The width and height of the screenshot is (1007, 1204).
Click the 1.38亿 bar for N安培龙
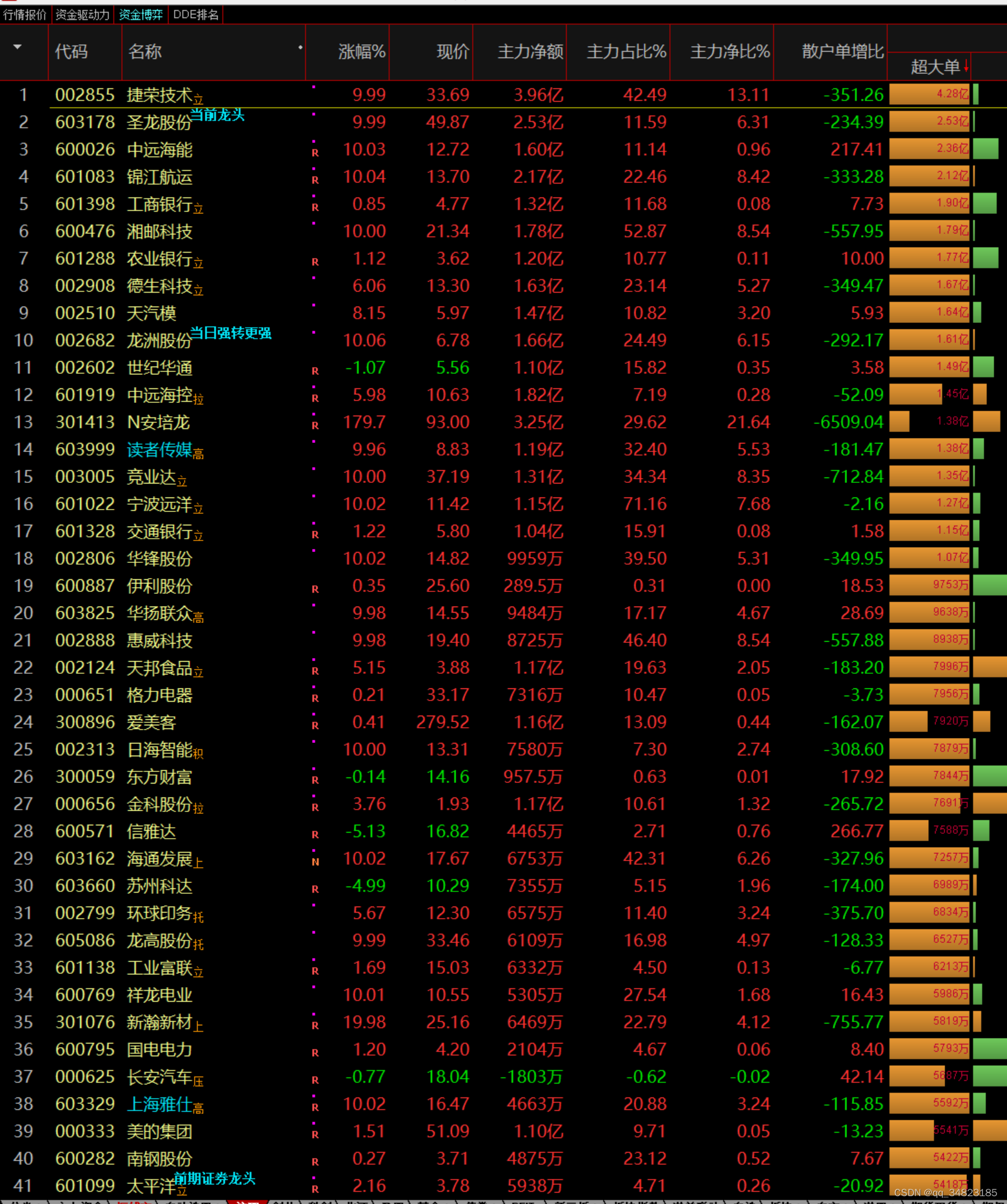click(x=929, y=421)
